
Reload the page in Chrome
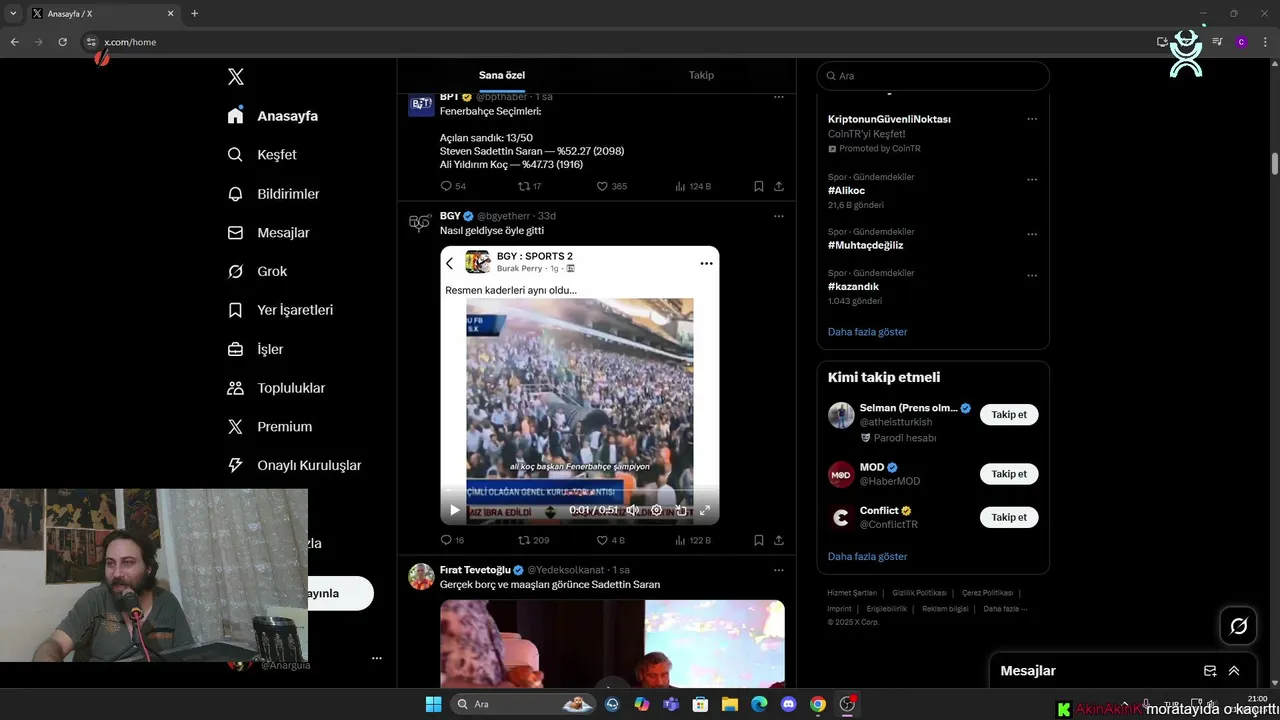tap(62, 42)
